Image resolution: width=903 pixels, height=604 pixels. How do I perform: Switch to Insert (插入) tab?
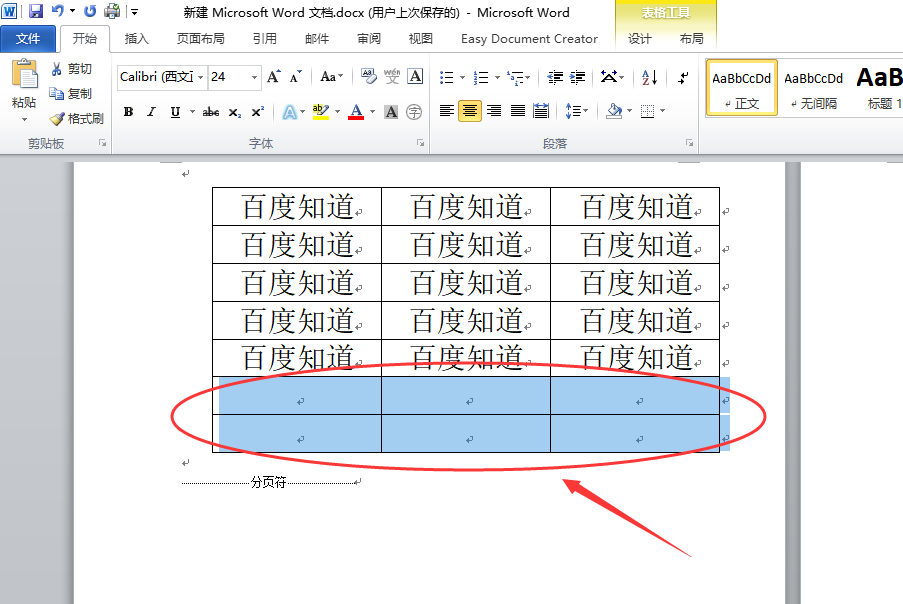coord(136,39)
